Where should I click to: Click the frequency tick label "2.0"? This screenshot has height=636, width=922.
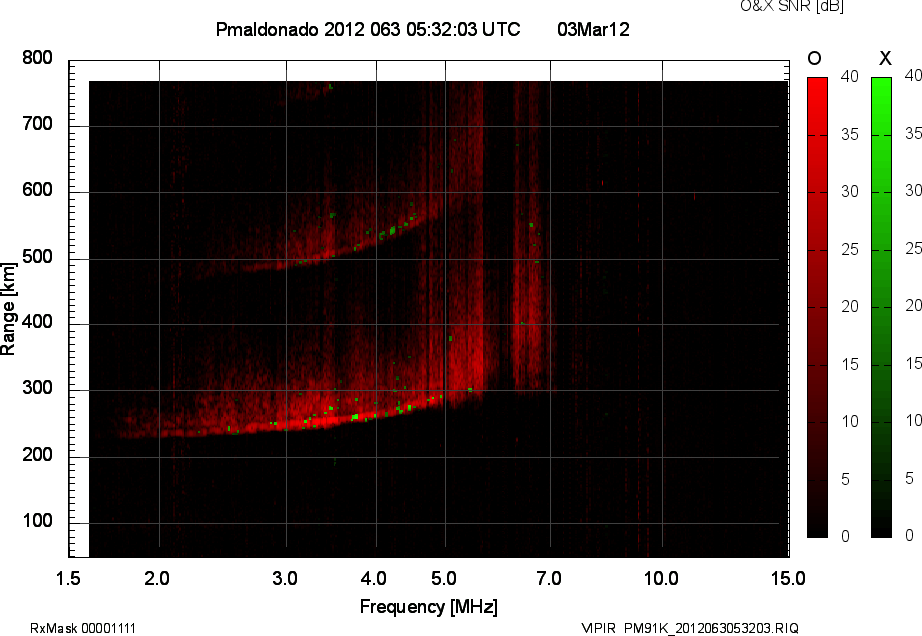click(x=157, y=578)
